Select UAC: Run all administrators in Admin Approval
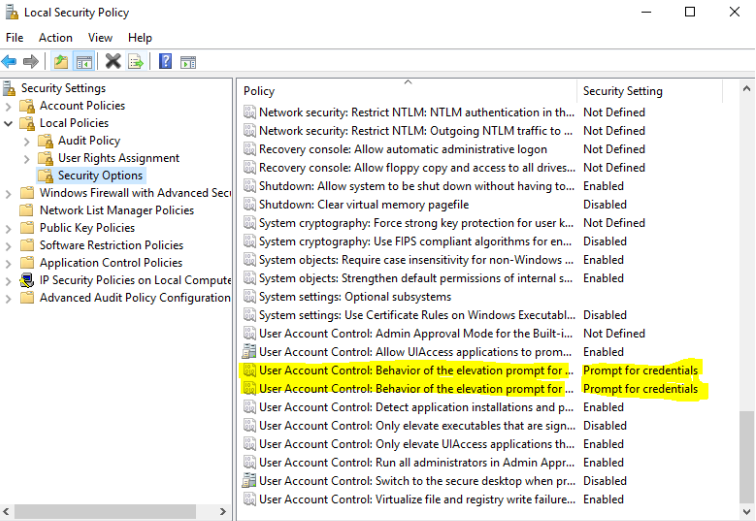The image size is (756, 521). tap(417, 463)
